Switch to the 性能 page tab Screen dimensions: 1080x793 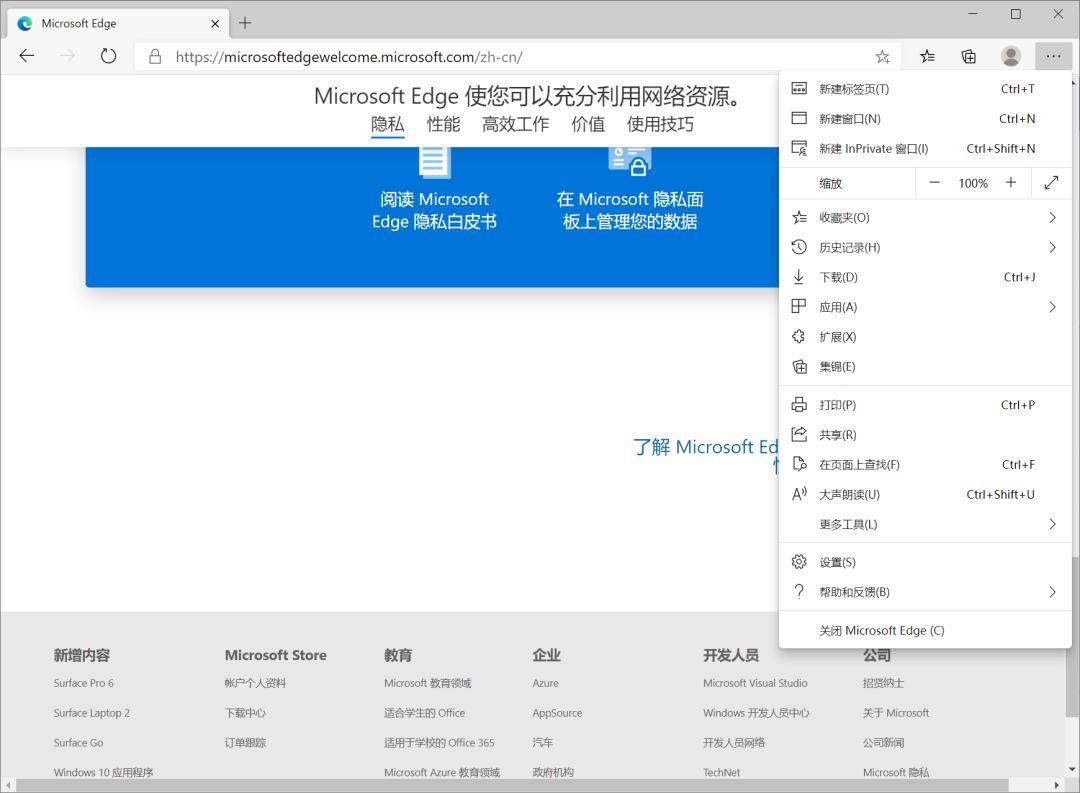(x=443, y=124)
